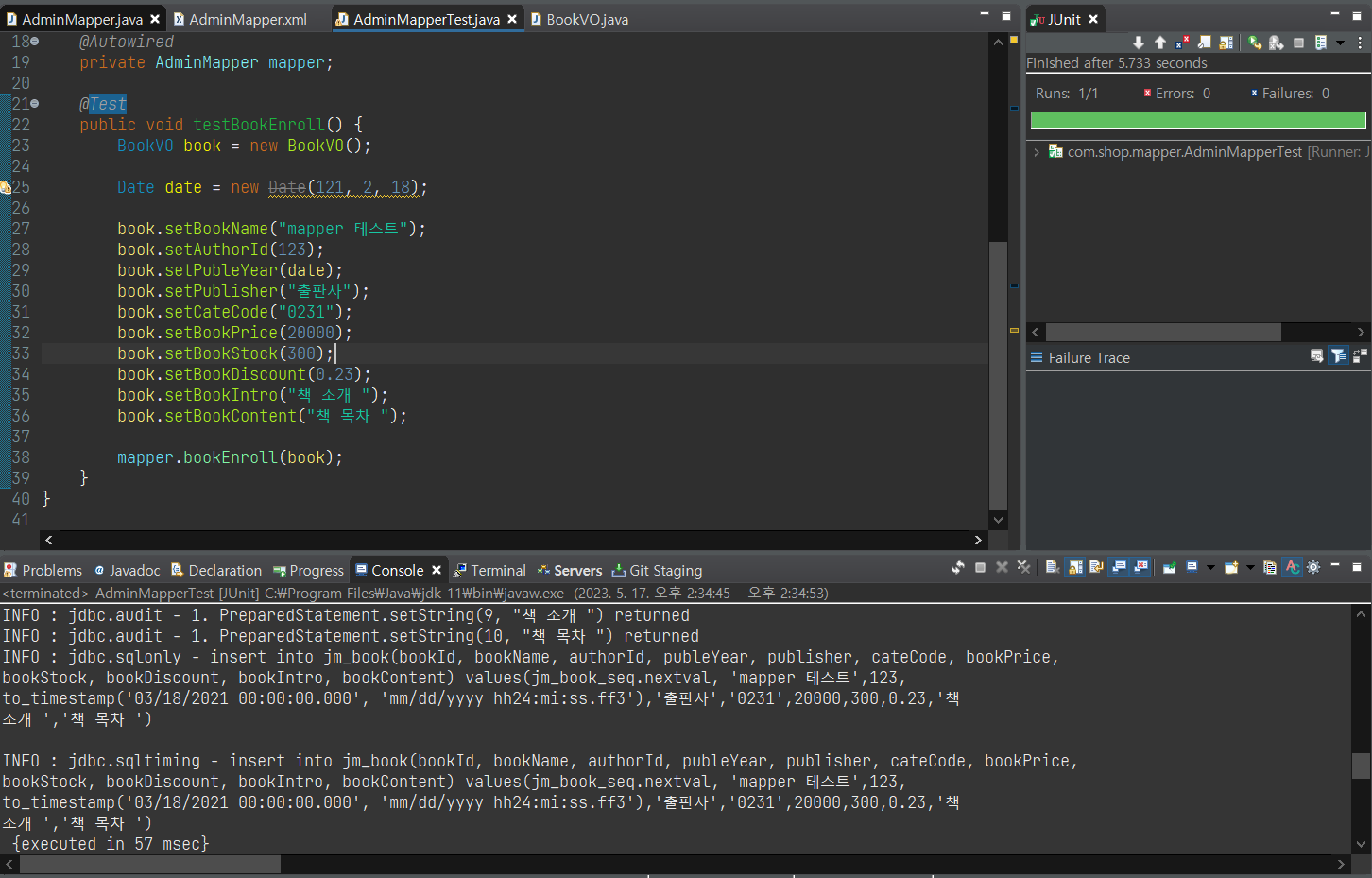Click show stack trace in console icon
The width and height of the screenshot is (1372, 878).
pos(1316,356)
